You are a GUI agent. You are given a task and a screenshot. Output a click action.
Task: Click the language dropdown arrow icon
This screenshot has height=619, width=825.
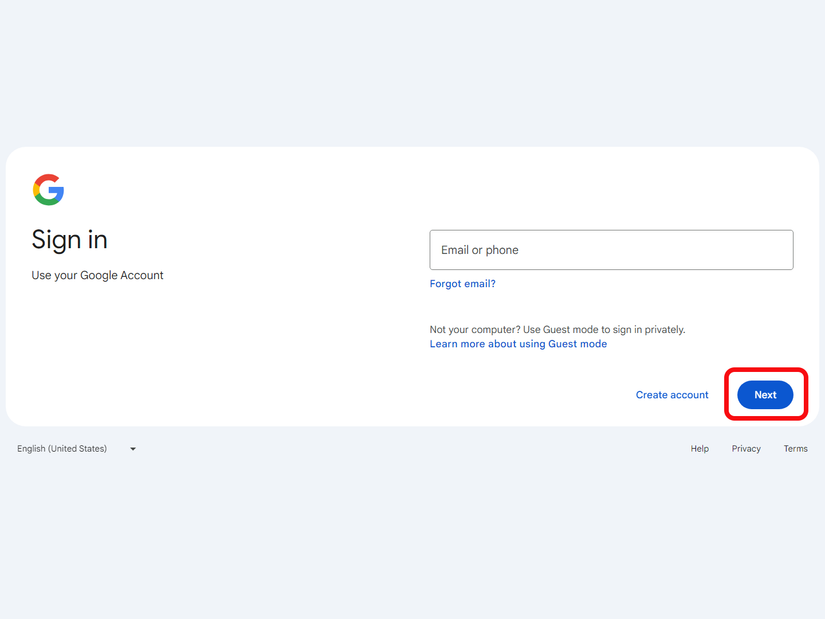pos(133,449)
